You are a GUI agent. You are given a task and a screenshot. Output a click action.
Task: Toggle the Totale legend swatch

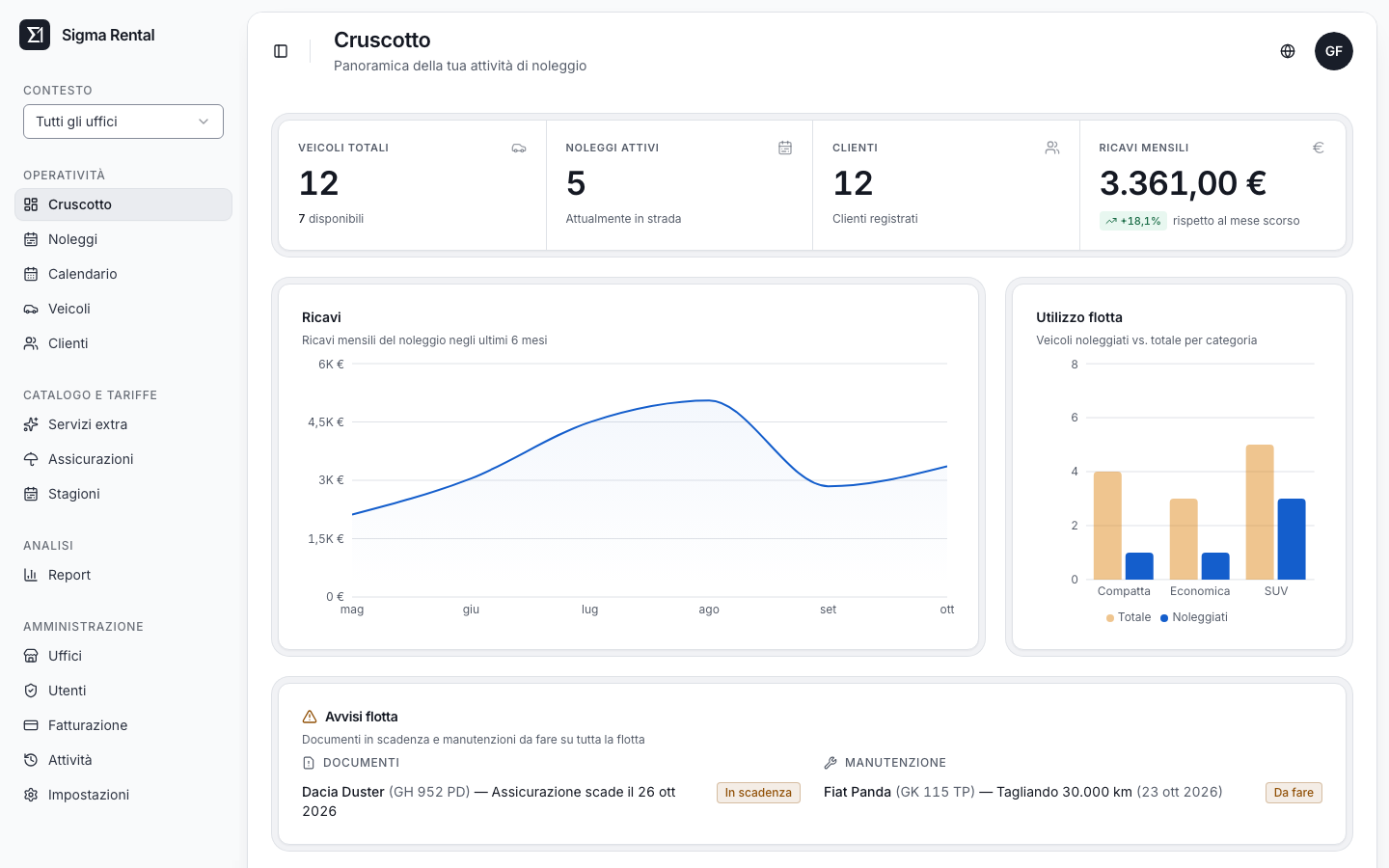(x=1110, y=618)
